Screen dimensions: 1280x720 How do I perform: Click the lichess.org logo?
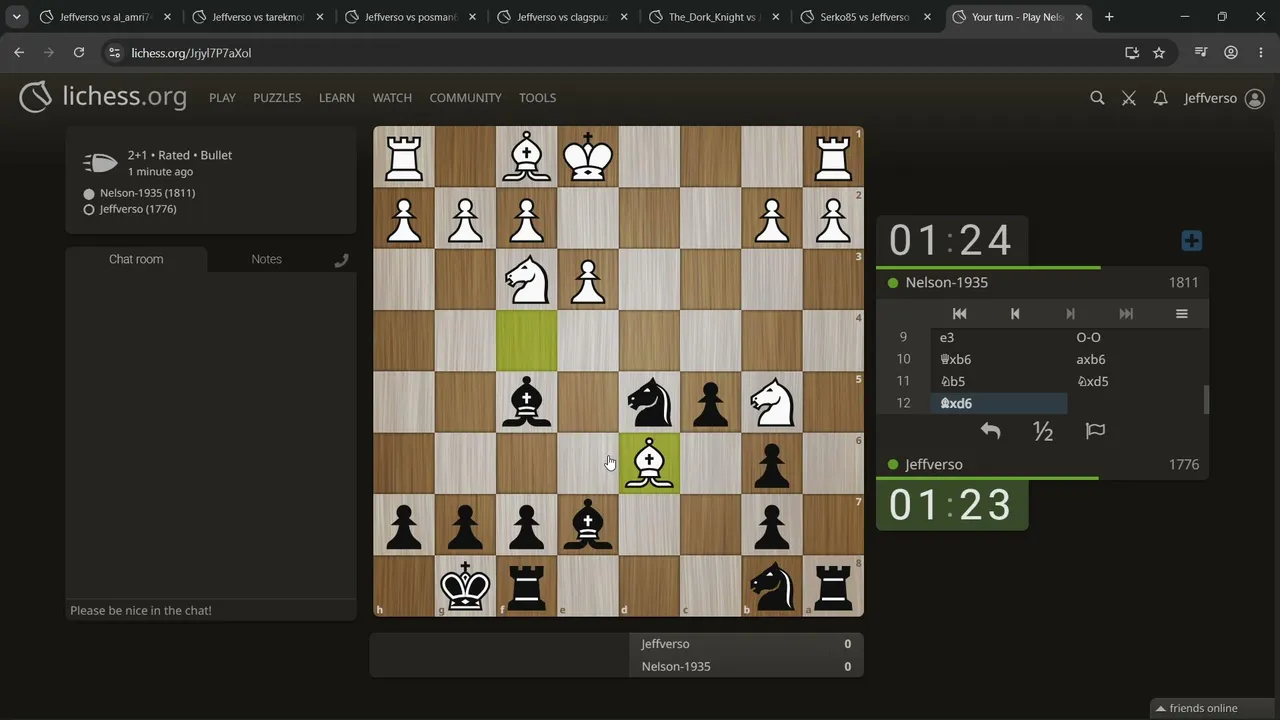[x=103, y=97]
